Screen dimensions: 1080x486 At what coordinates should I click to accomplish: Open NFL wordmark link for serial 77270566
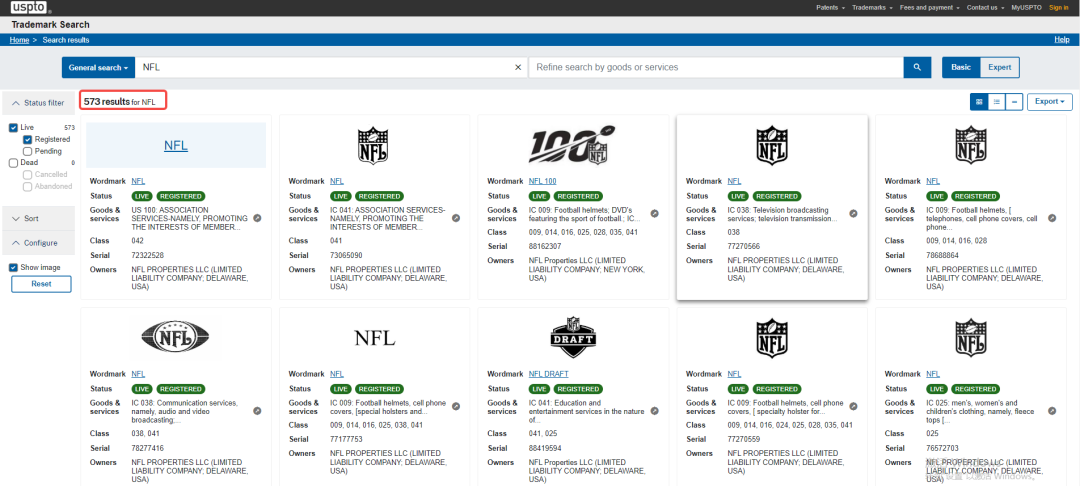coord(734,181)
